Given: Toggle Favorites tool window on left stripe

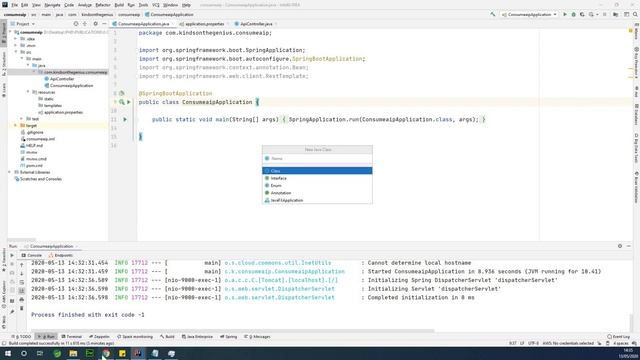Looking at the screenshot, I should 4,259.
